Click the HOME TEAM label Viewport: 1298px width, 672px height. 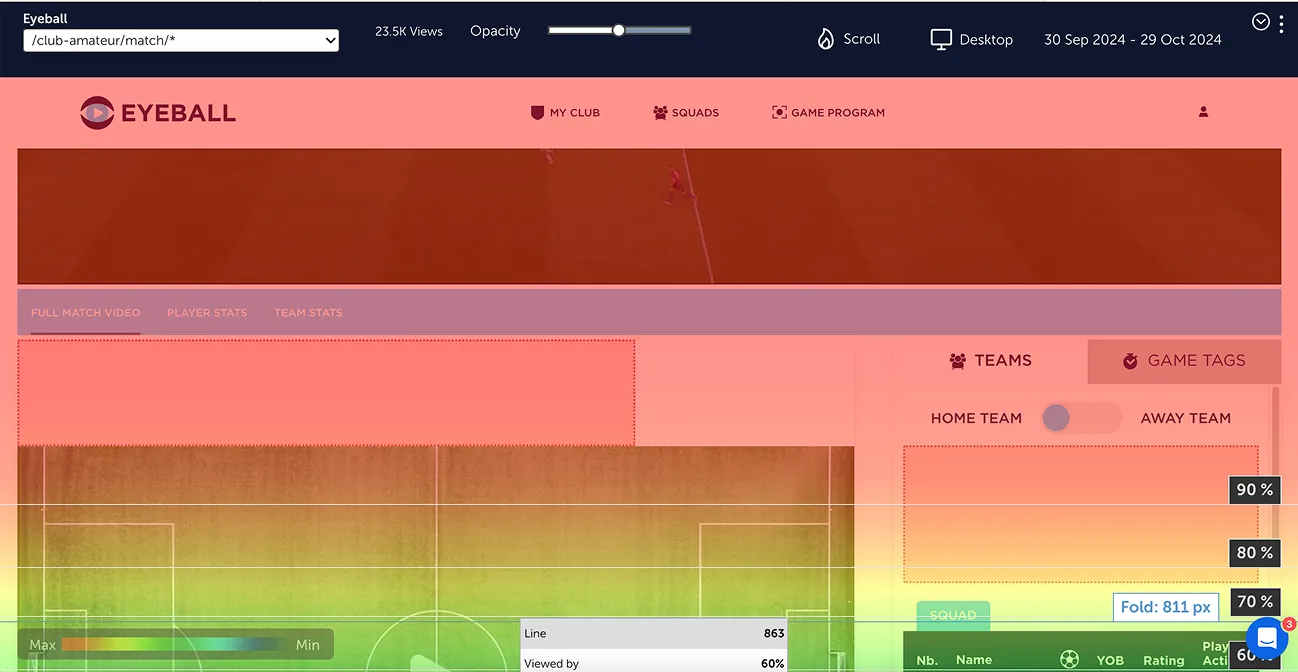[x=976, y=418]
